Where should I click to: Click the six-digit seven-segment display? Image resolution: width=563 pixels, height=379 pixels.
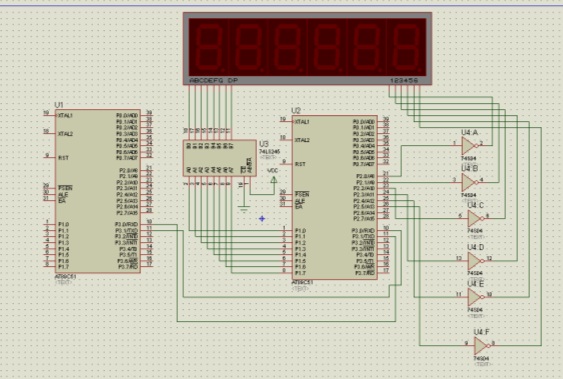coord(307,48)
